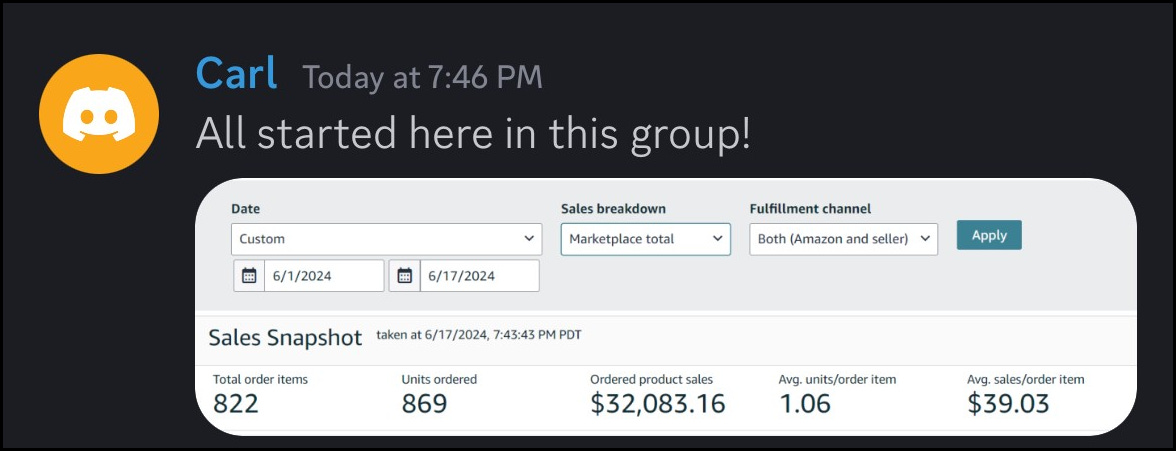The image size is (1176, 451).
Task: Open the attached sales screenshot image
Action: pyautogui.click(x=666, y=306)
